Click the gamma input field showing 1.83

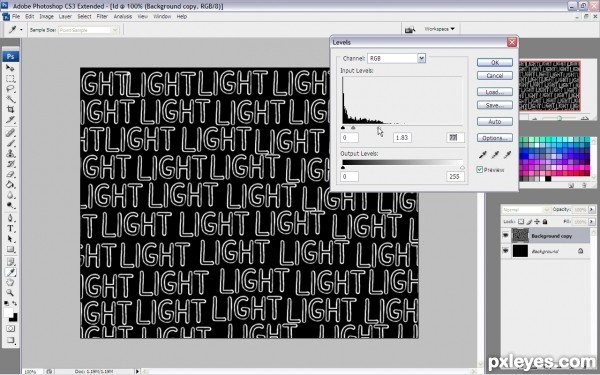point(402,137)
